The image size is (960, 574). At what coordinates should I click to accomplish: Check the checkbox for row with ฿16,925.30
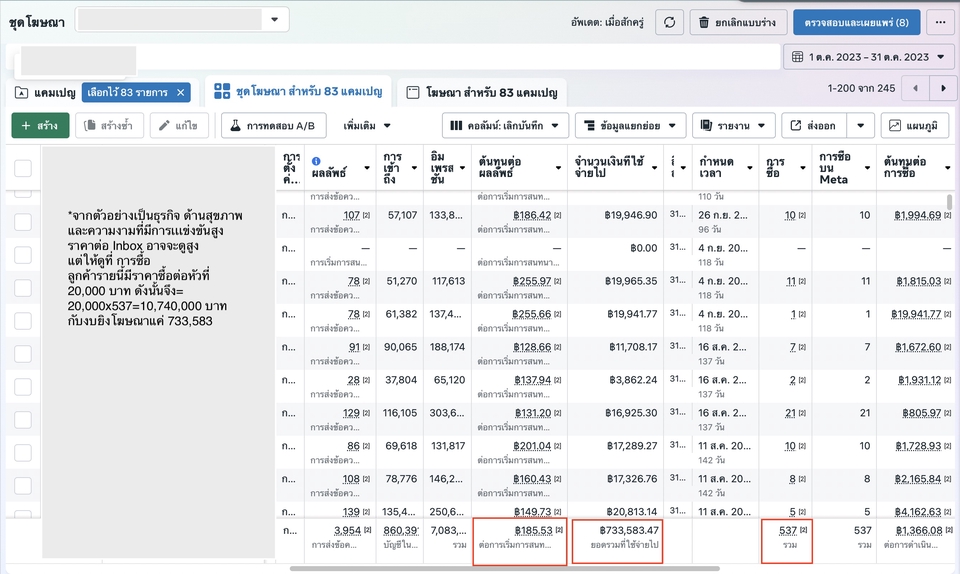23,420
